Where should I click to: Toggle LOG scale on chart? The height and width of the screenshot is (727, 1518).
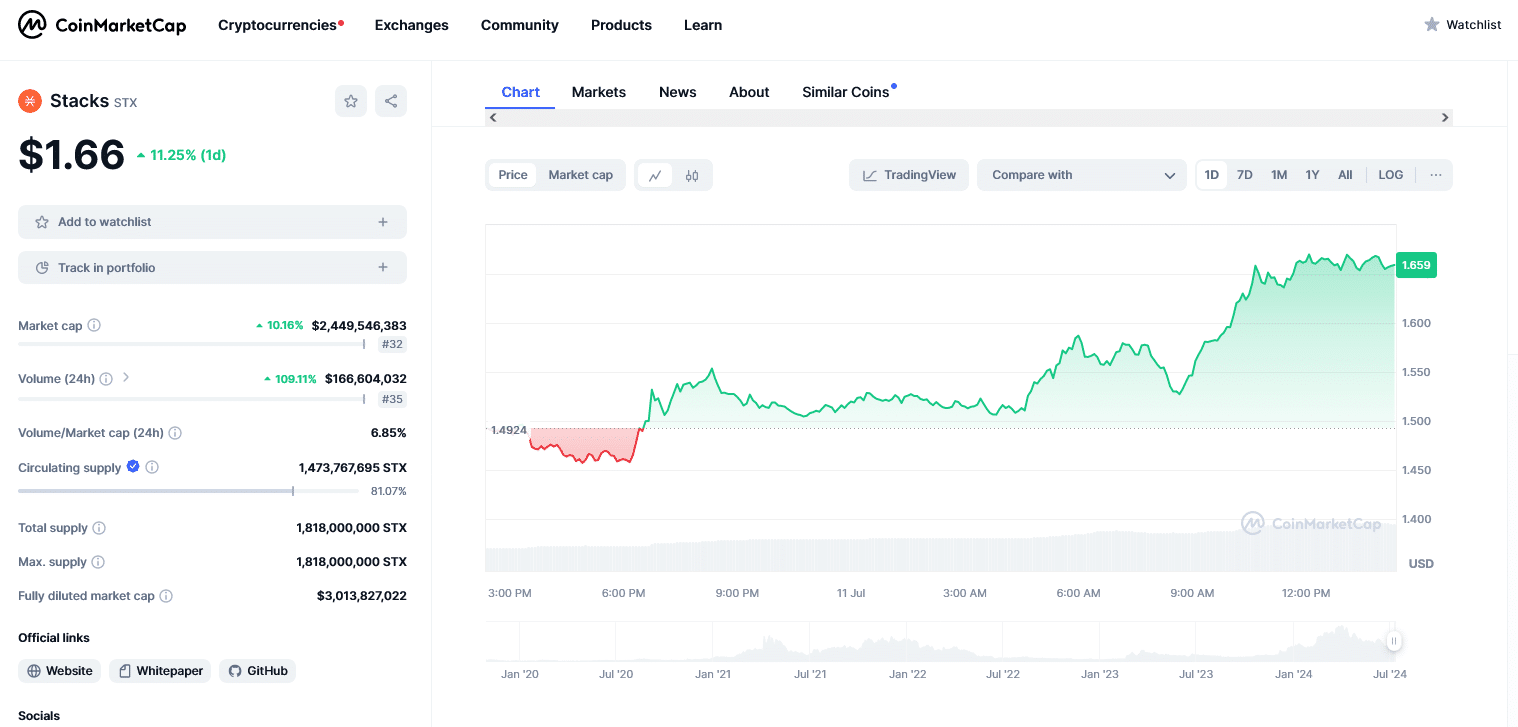click(x=1391, y=175)
